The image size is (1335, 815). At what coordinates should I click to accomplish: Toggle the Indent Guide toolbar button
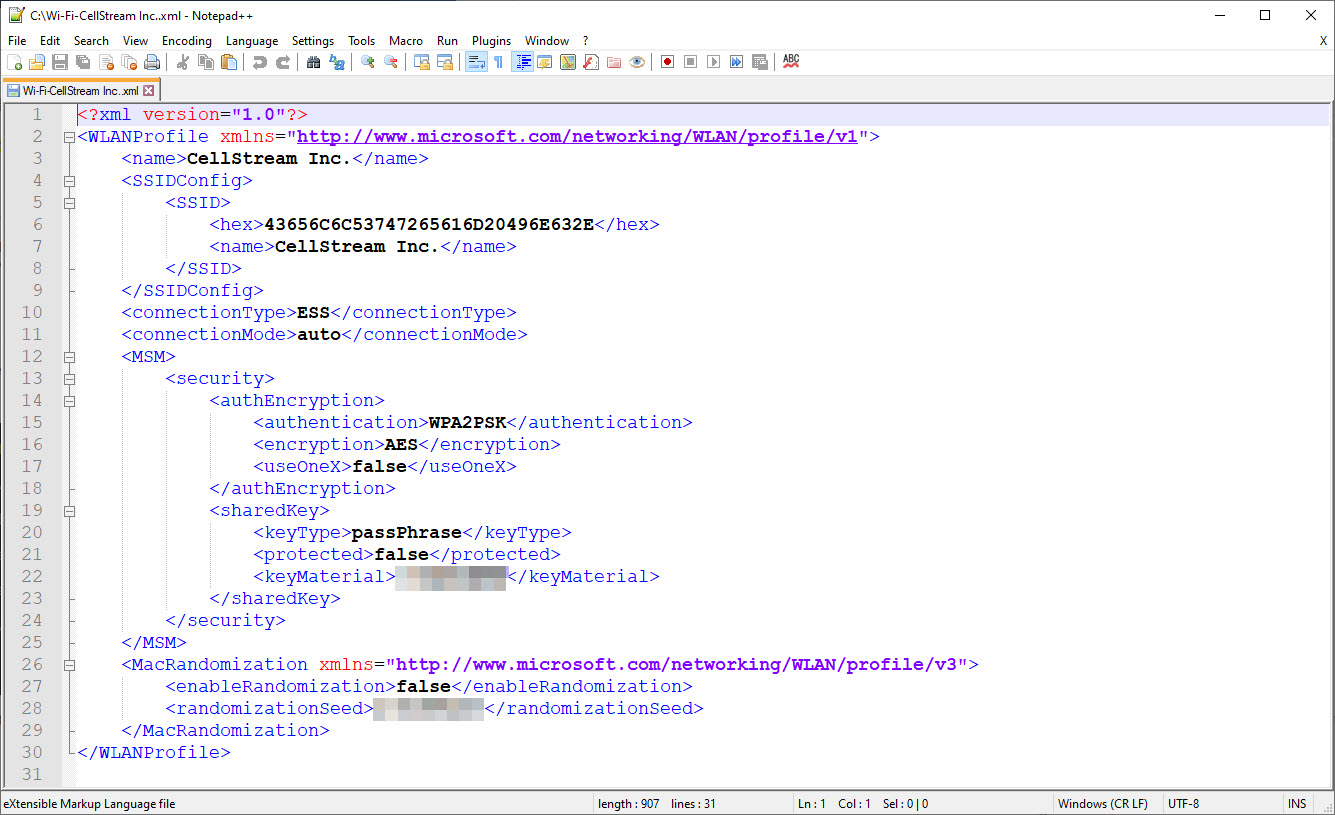point(522,62)
